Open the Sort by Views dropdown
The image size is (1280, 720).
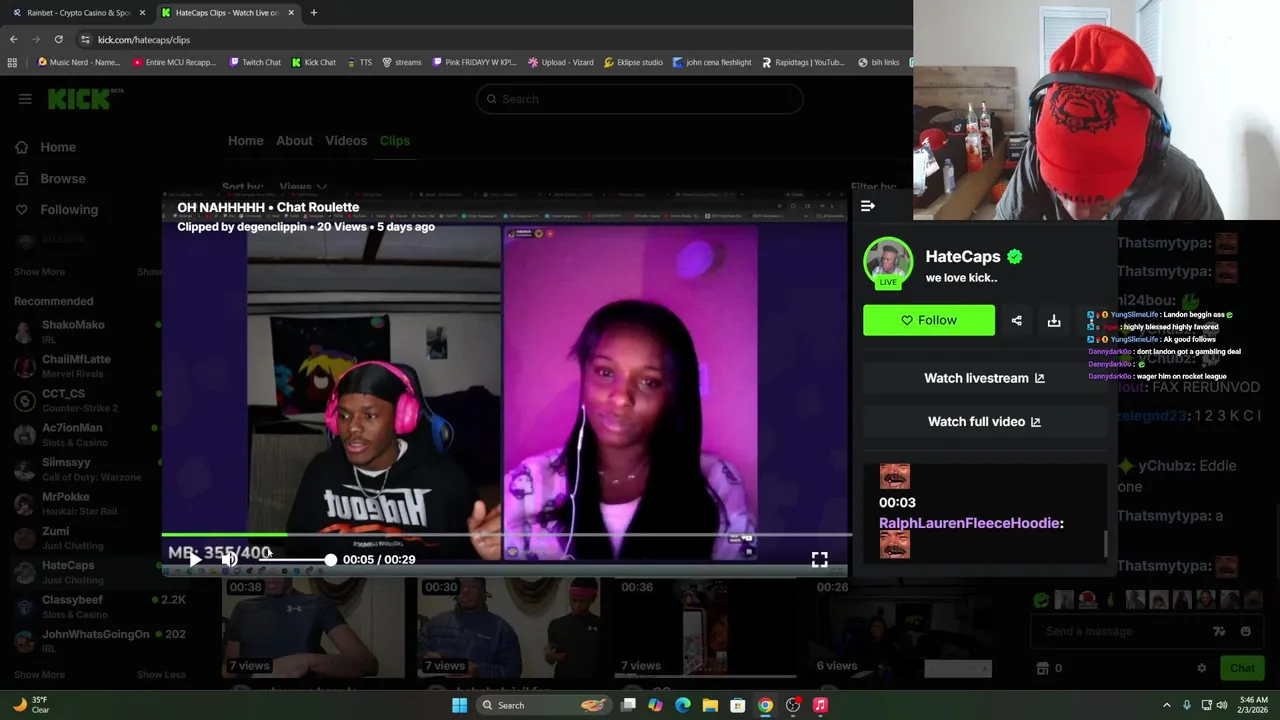pos(302,187)
